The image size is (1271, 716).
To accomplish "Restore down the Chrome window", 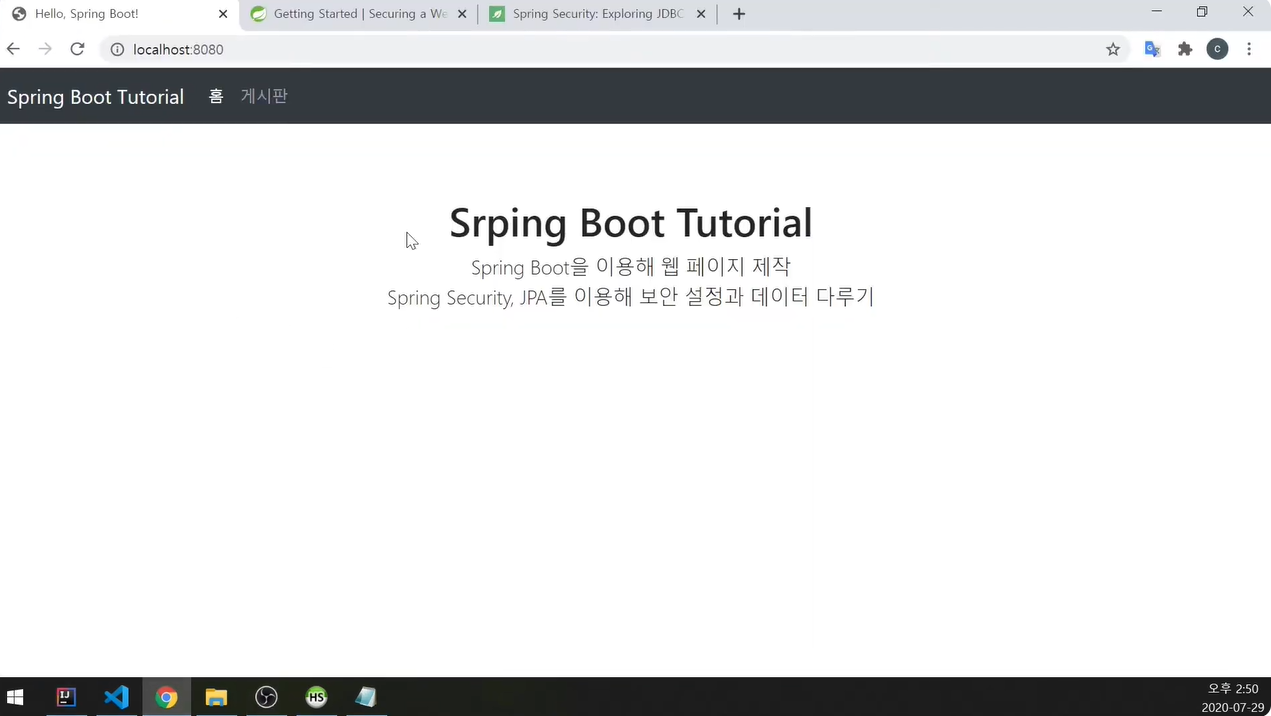I will pyautogui.click(x=1202, y=12).
